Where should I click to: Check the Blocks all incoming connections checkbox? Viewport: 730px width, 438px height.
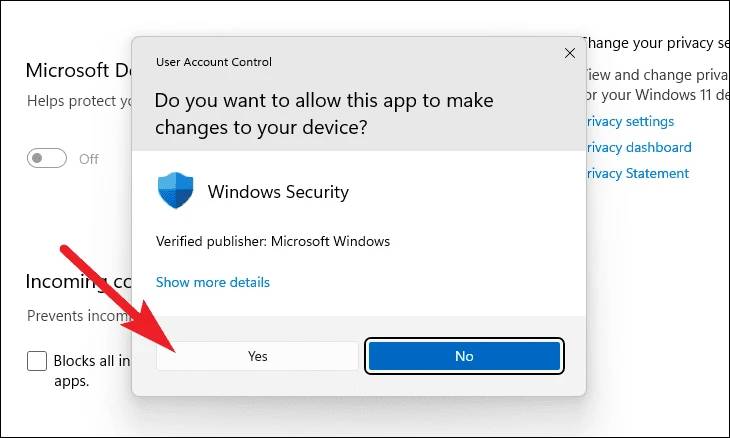(x=37, y=361)
